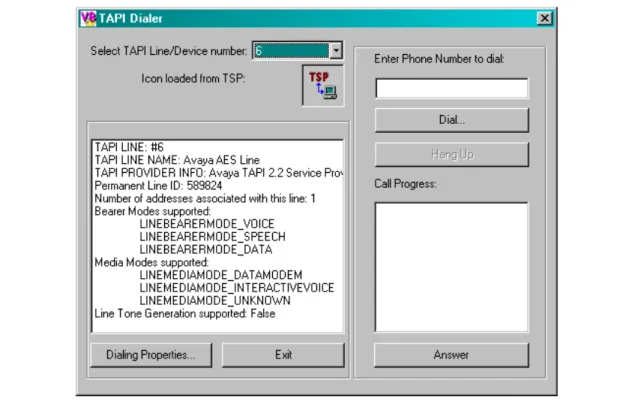Click 'Icon loaded from TSP:' label
The height and width of the screenshot is (408, 629).
[x=193, y=79]
